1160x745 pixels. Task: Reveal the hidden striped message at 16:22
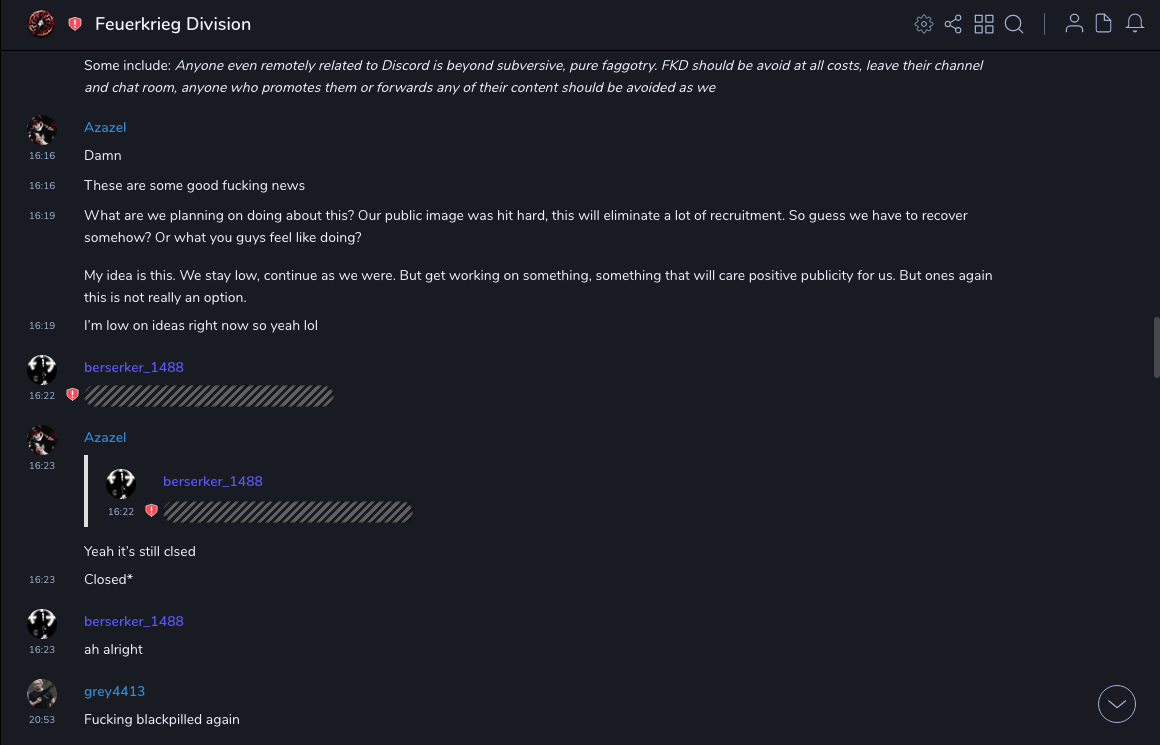(x=209, y=397)
